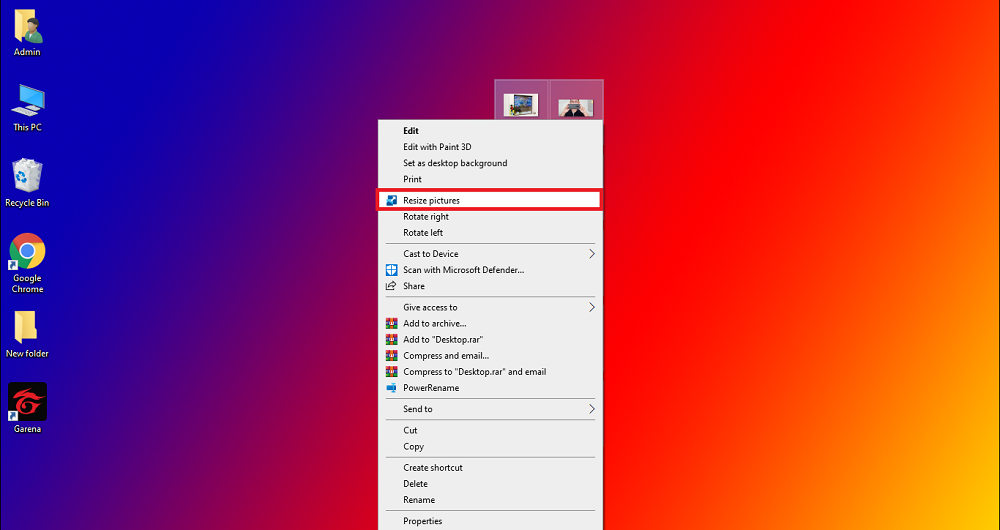The image size is (1000, 530).
Task: Choose Properties in context menu
Action: [490, 521]
